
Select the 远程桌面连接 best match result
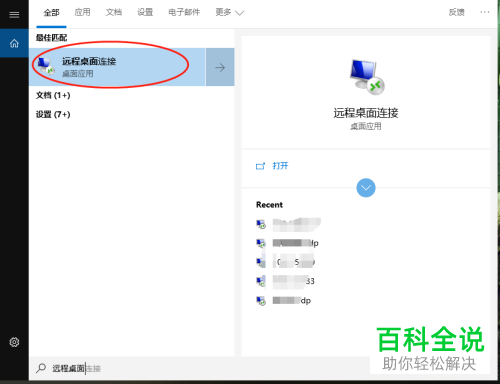coord(117,67)
